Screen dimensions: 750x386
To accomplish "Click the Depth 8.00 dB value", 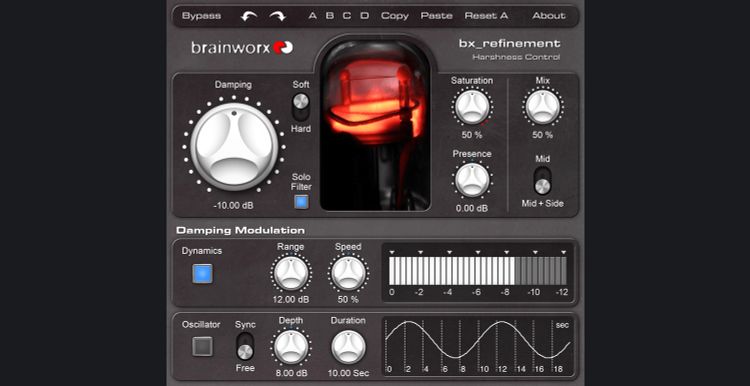I will click(291, 373).
